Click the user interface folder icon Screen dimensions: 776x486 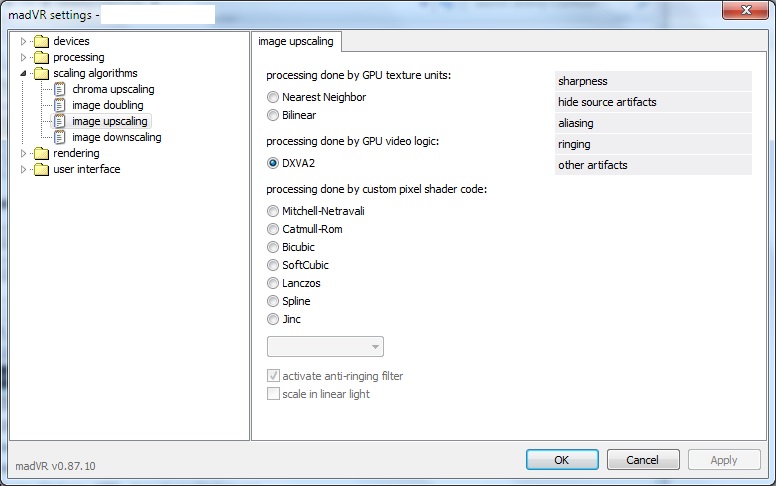pyautogui.click(x=41, y=170)
